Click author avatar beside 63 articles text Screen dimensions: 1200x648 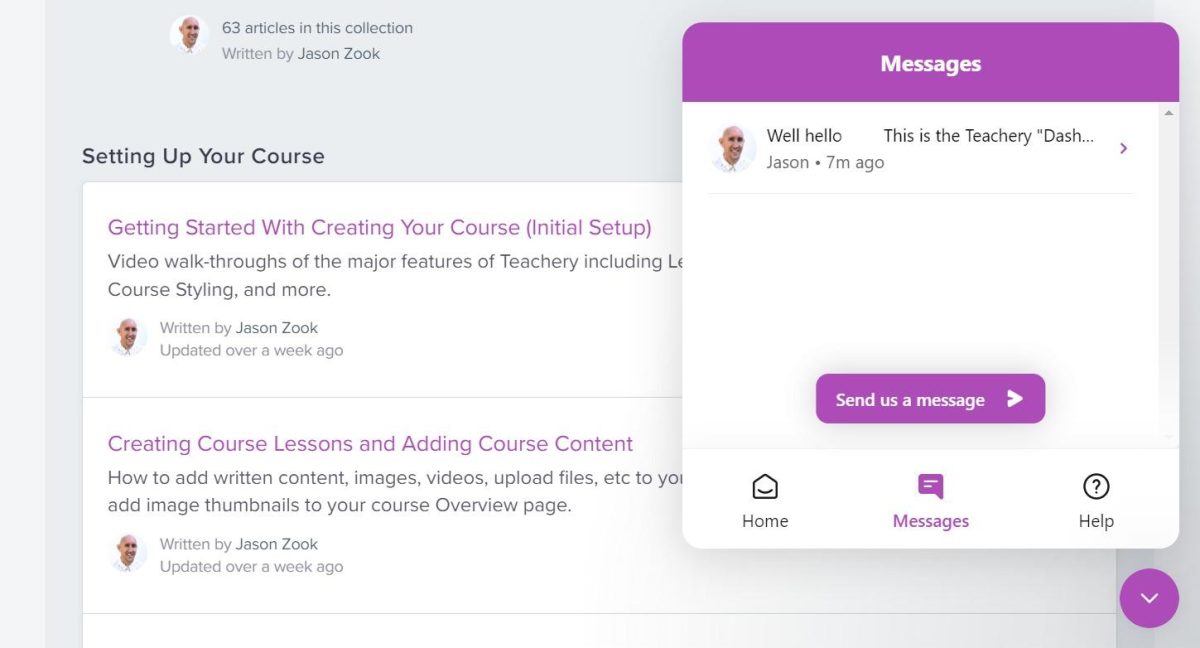(x=189, y=35)
